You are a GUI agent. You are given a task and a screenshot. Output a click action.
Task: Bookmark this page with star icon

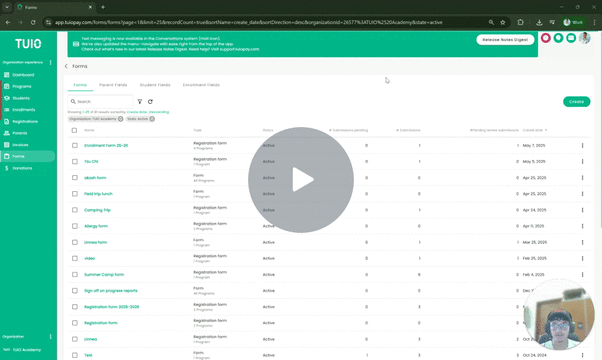click(503, 22)
